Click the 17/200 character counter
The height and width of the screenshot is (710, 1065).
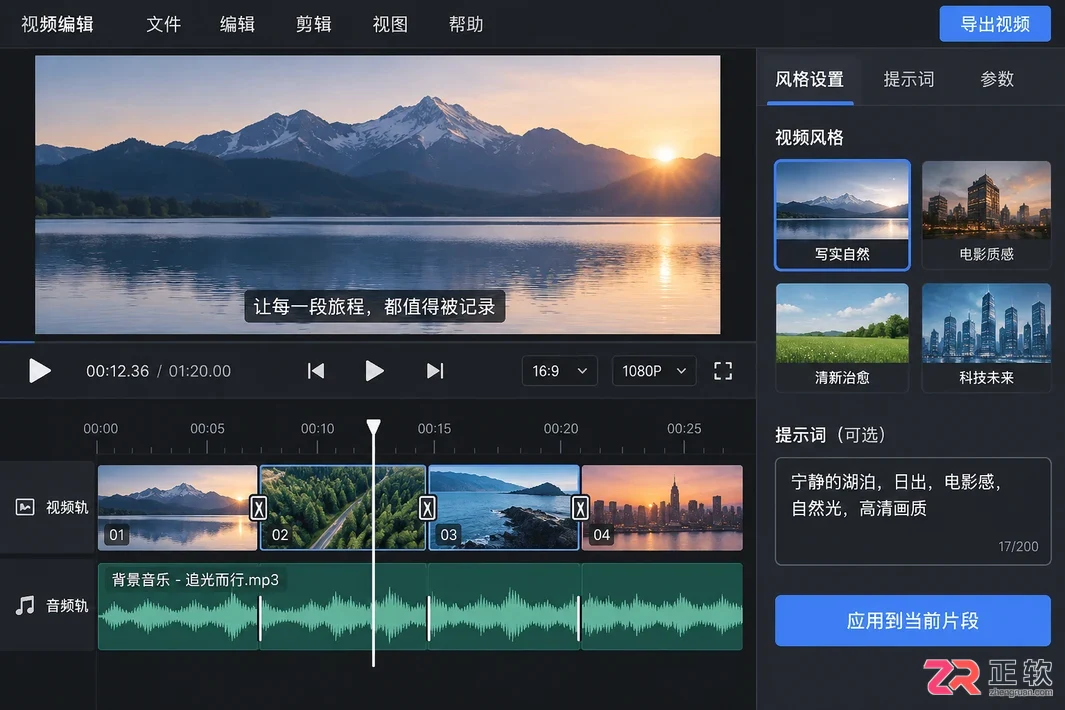[x=1018, y=546]
